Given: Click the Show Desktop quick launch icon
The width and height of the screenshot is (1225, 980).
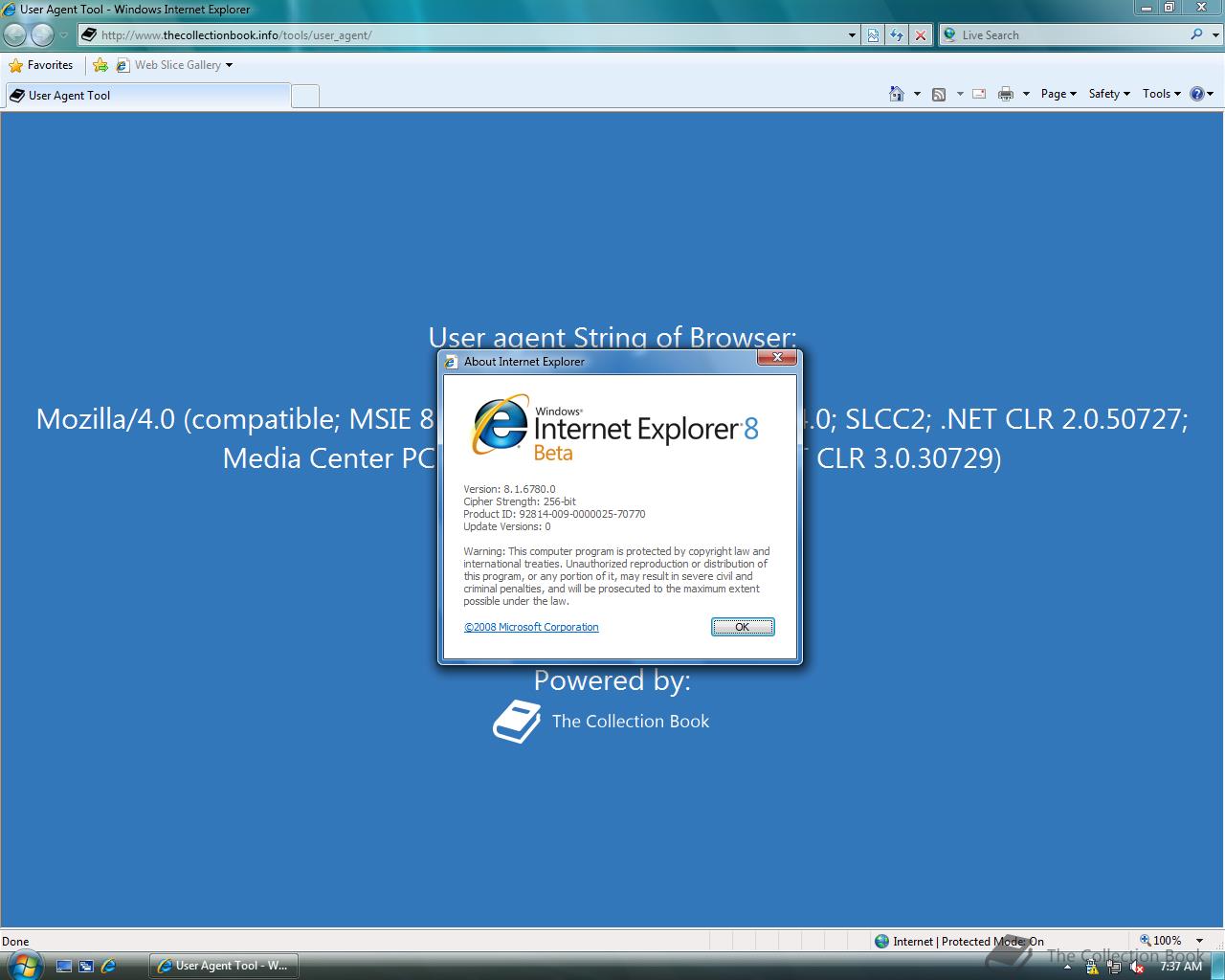Looking at the screenshot, I should [64, 966].
